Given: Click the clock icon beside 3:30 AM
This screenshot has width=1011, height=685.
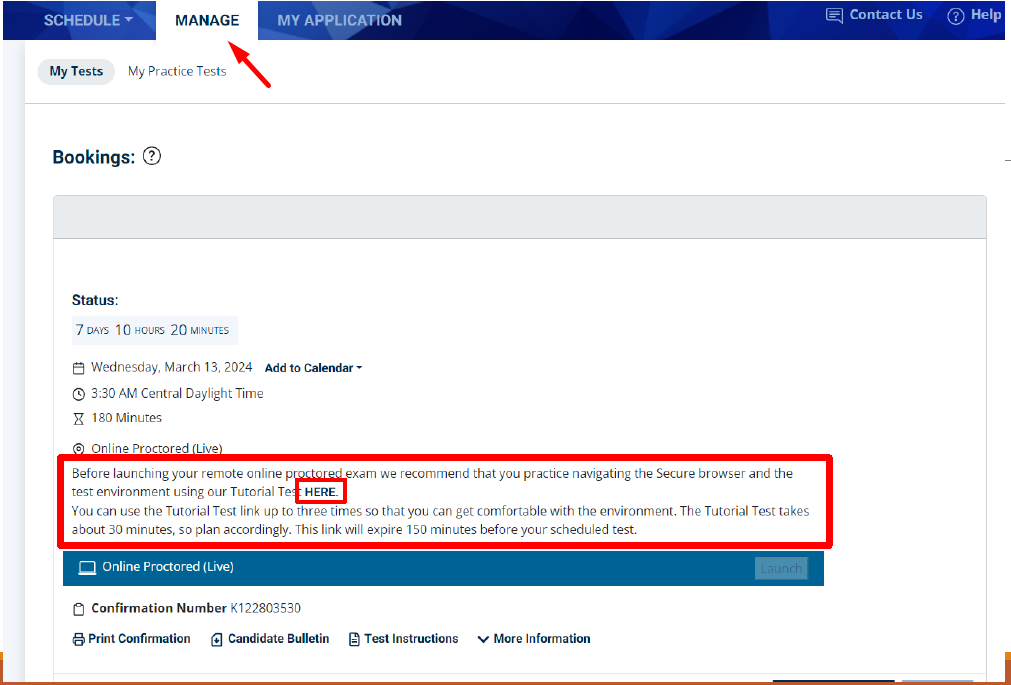Looking at the screenshot, I should click(79, 394).
